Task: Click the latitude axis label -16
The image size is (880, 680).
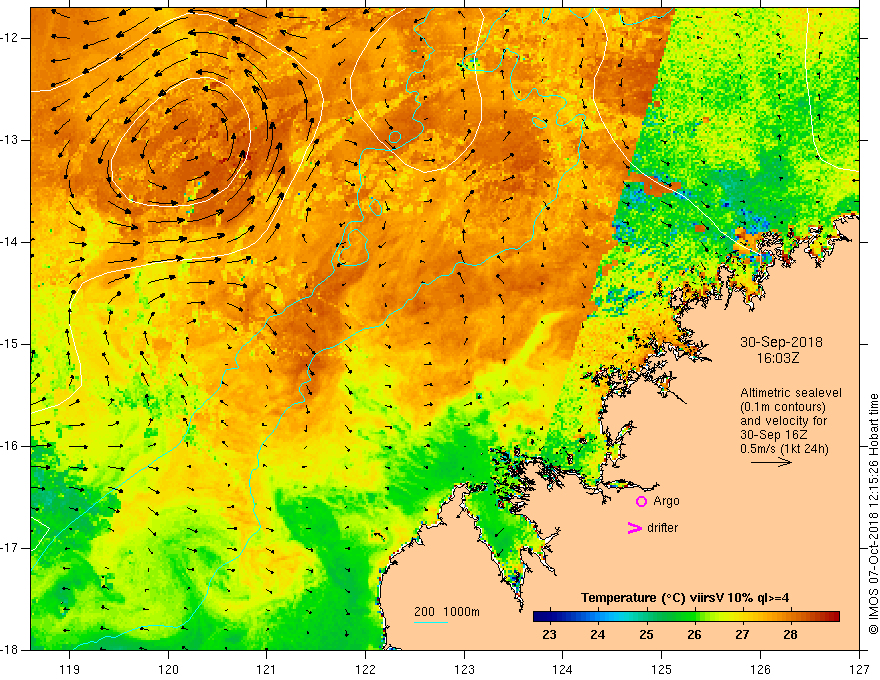Action: (x=10, y=446)
